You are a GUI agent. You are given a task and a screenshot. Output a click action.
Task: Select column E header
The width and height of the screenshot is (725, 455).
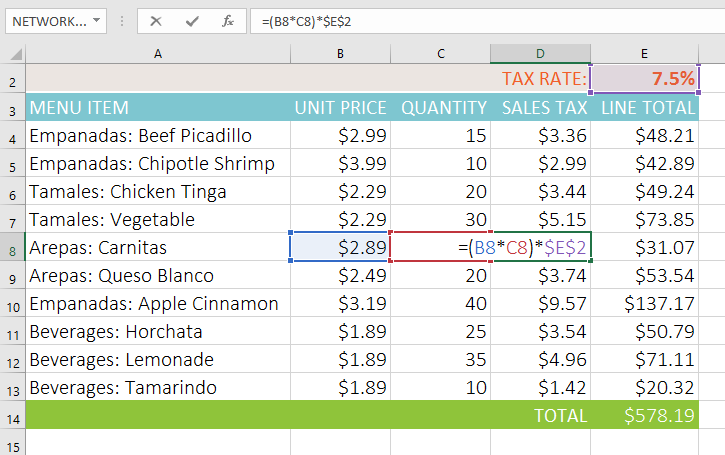[x=644, y=53]
